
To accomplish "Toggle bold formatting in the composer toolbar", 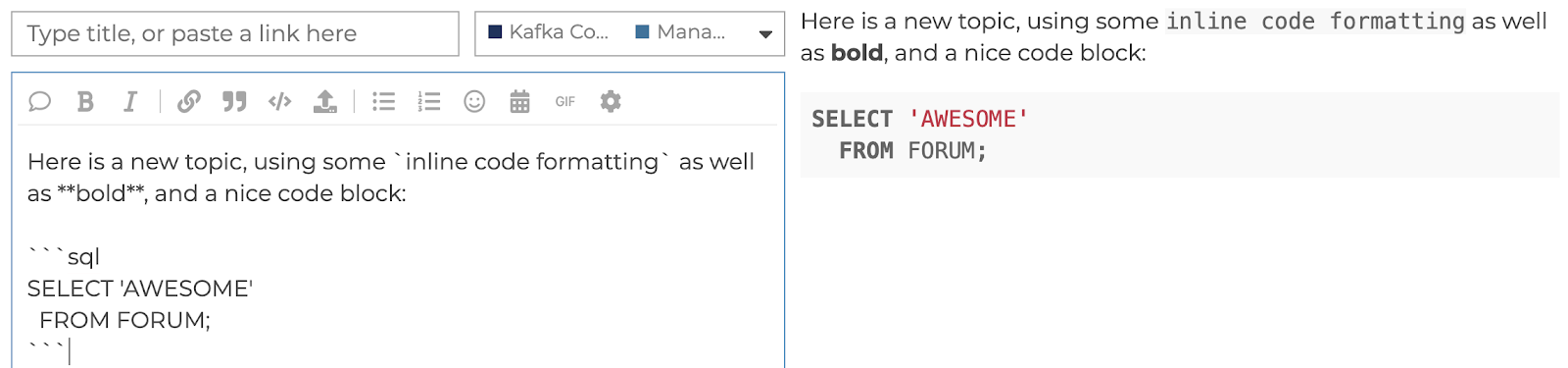I will click(85, 101).
